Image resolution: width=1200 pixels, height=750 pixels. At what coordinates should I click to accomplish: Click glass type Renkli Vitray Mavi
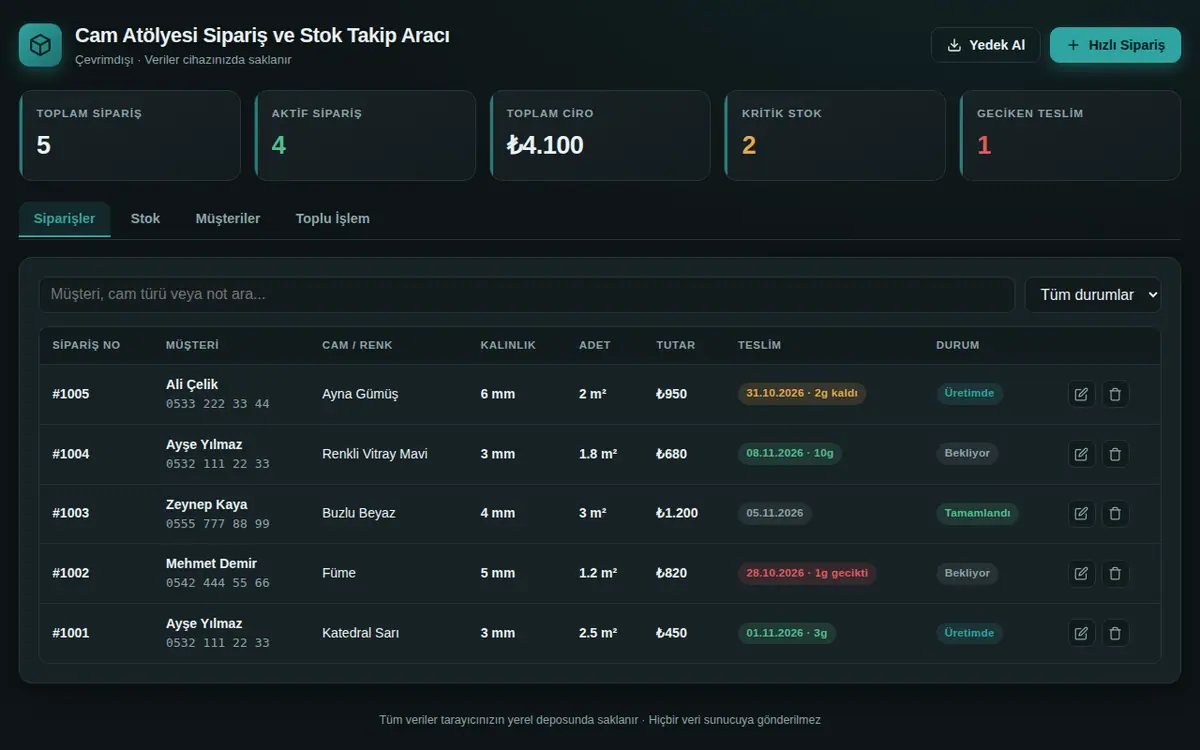(375, 454)
